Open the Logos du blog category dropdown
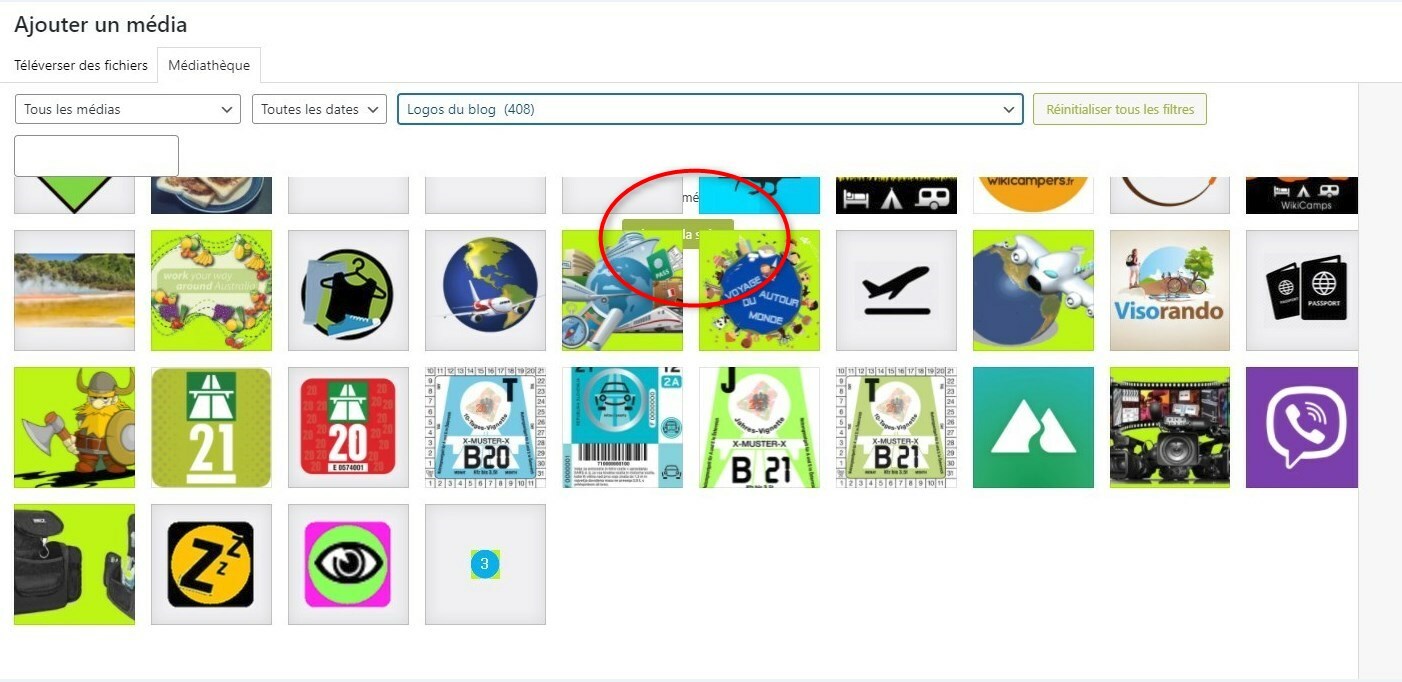Image resolution: width=1402 pixels, height=682 pixels. pyautogui.click(x=710, y=109)
